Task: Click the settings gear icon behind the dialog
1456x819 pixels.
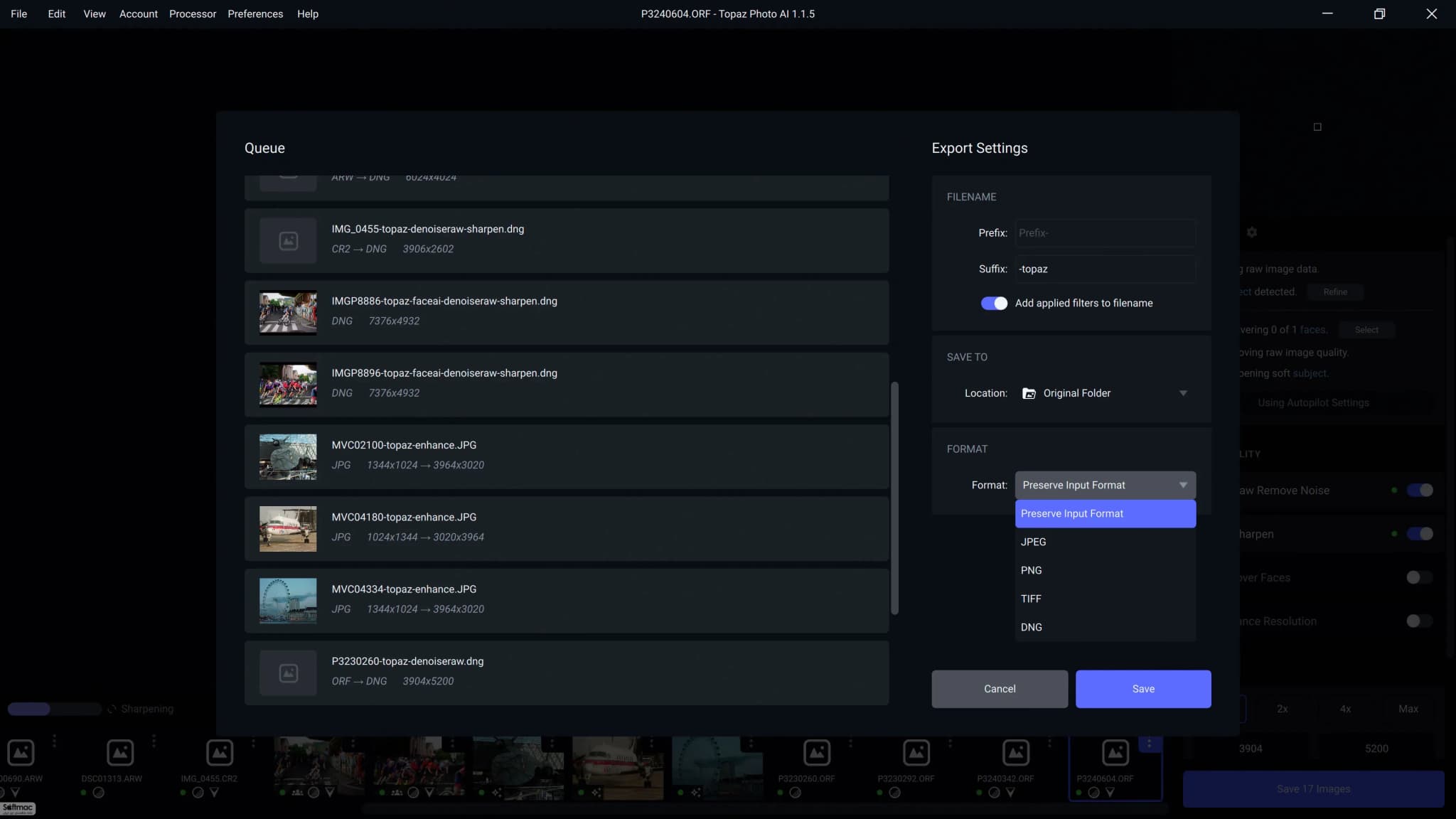Action: coord(1252,232)
